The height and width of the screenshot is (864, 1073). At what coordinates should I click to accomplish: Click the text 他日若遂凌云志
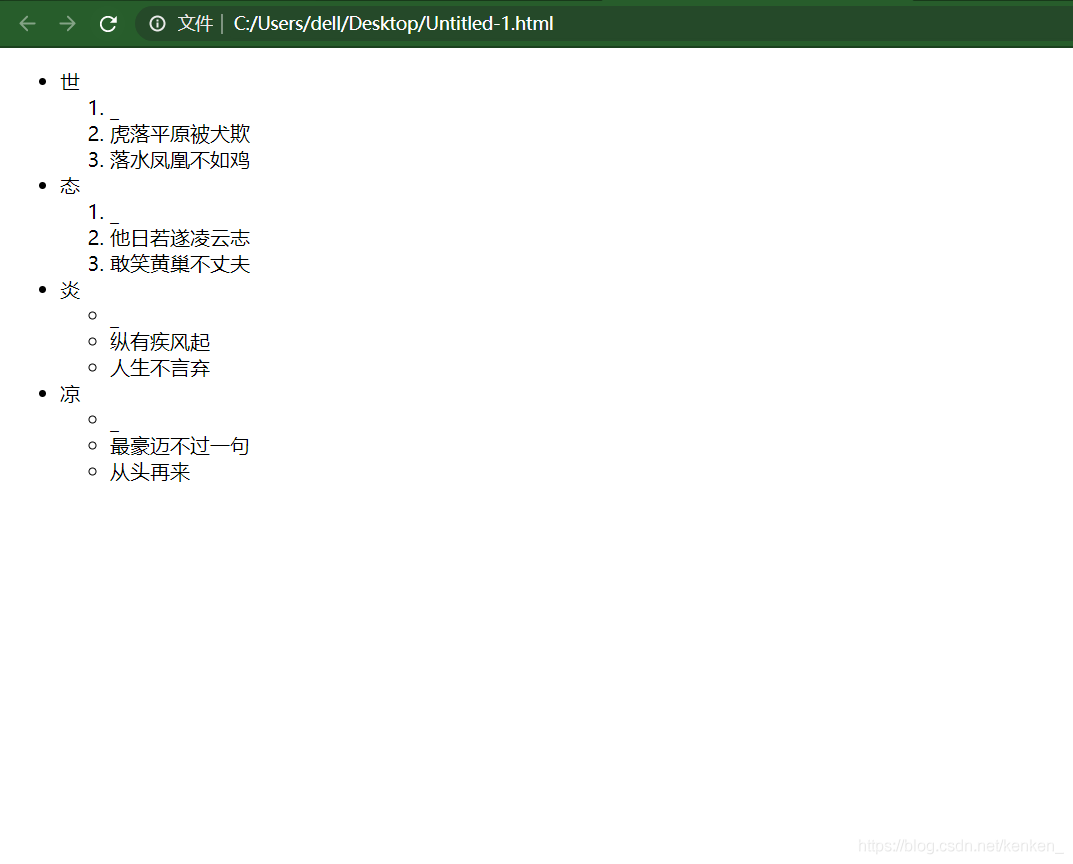click(180, 238)
